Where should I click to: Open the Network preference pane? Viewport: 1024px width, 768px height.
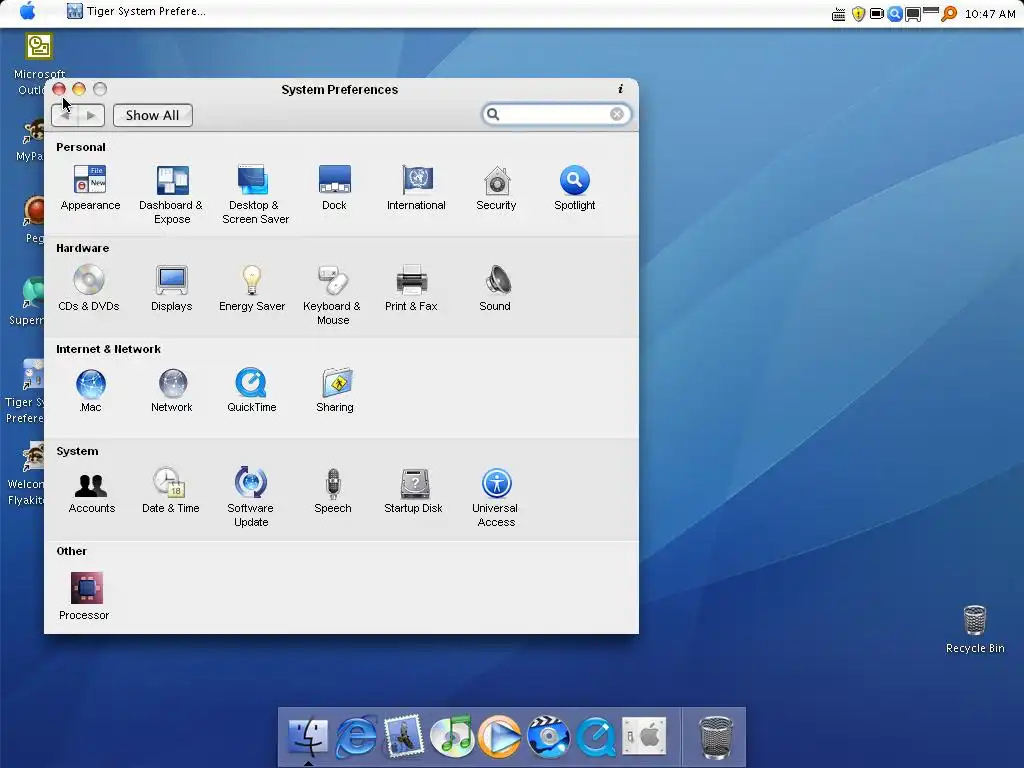point(172,391)
